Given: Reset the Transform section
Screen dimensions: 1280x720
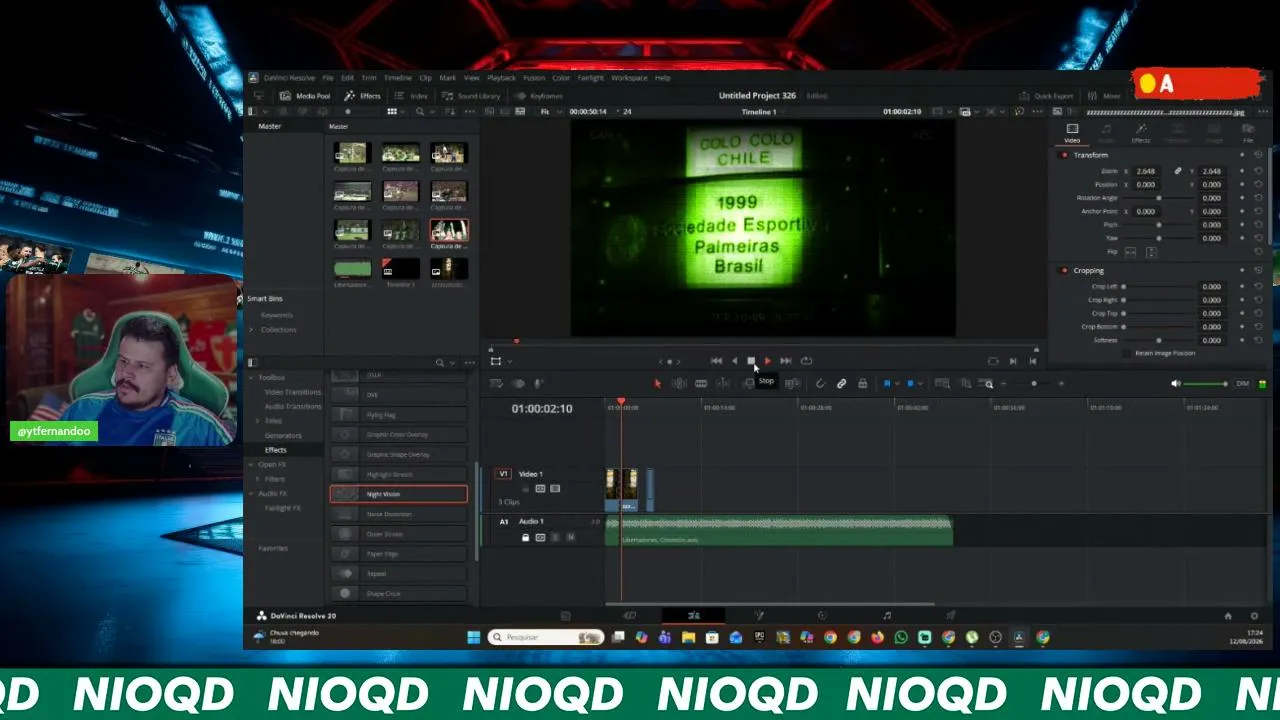Looking at the screenshot, I should coord(1258,155).
